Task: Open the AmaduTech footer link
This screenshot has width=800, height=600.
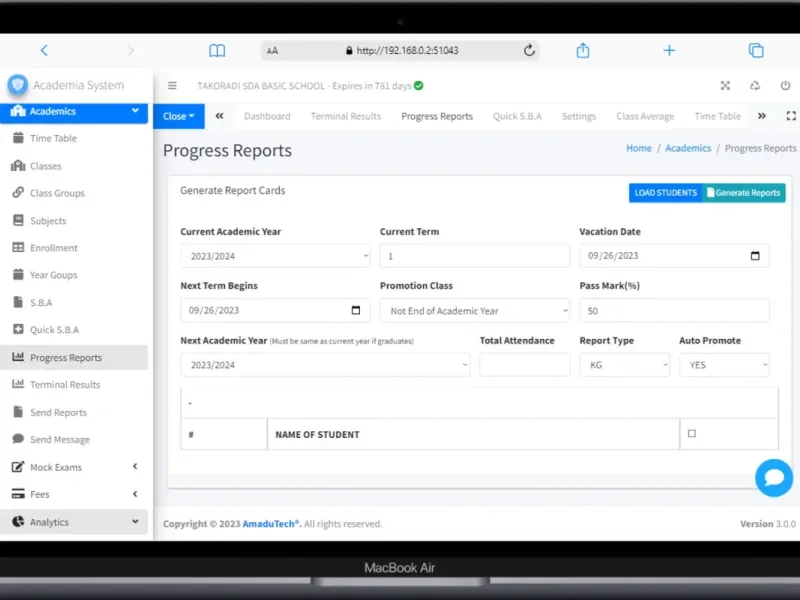Action: [x=271, y=523]
